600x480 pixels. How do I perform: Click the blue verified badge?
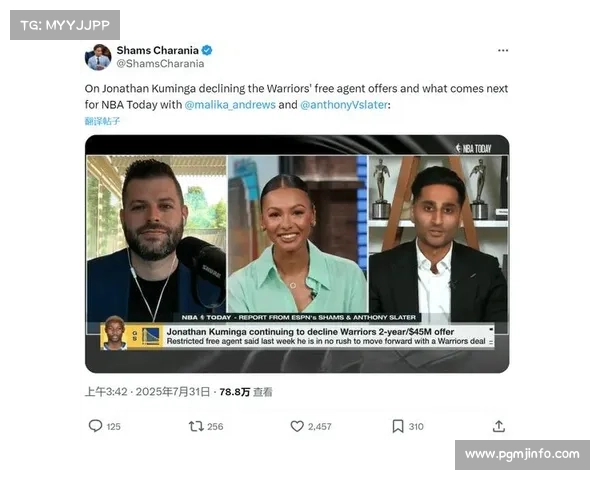207,50
